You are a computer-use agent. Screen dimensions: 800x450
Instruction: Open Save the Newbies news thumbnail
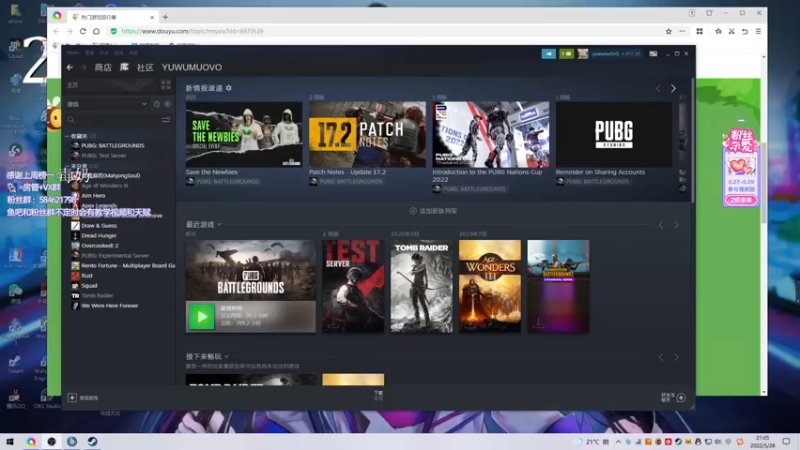coord(244,134)
